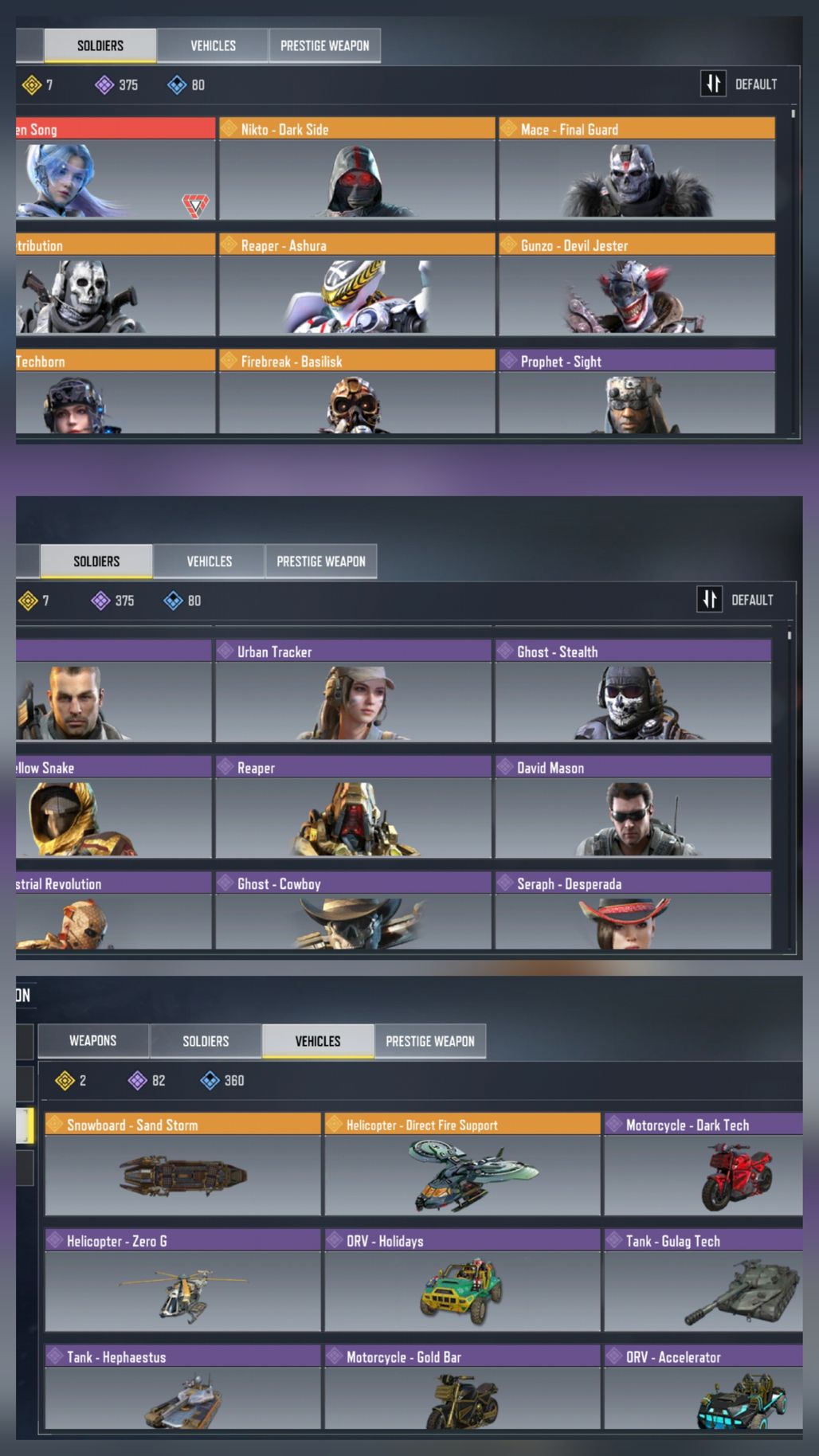Viewport: 819px width, 1456px height.
Task: Click the Seraph - Desperada skin
Action: pyautogui.click(x=633, y=910)
